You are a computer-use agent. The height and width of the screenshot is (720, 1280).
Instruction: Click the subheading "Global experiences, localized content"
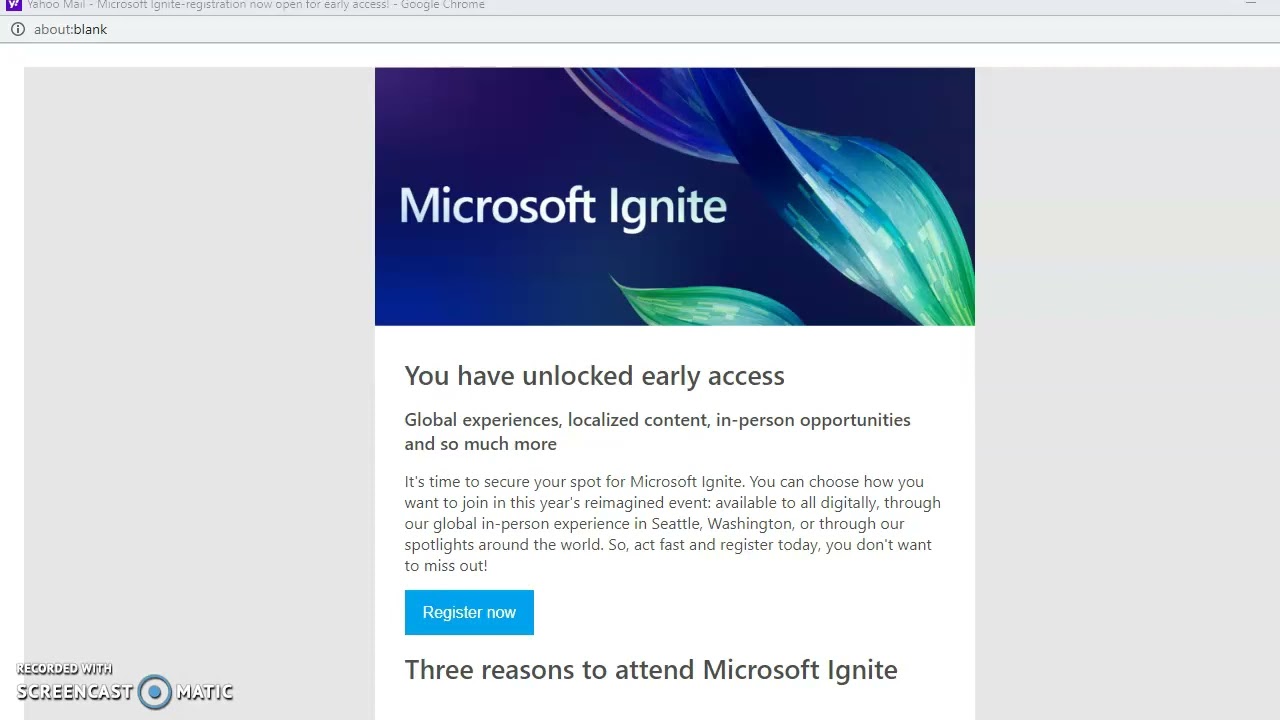(657, 431)
